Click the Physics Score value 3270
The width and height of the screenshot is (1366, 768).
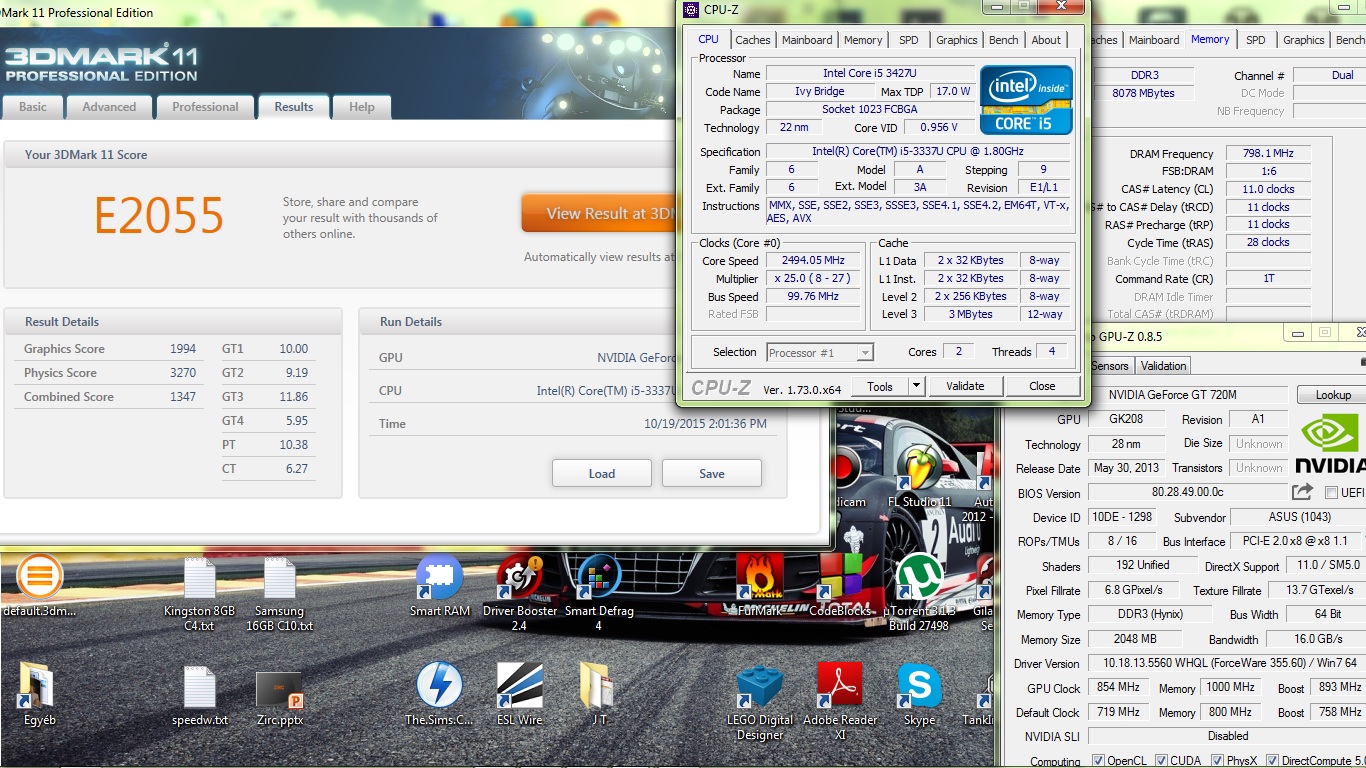tap(183, 373)
